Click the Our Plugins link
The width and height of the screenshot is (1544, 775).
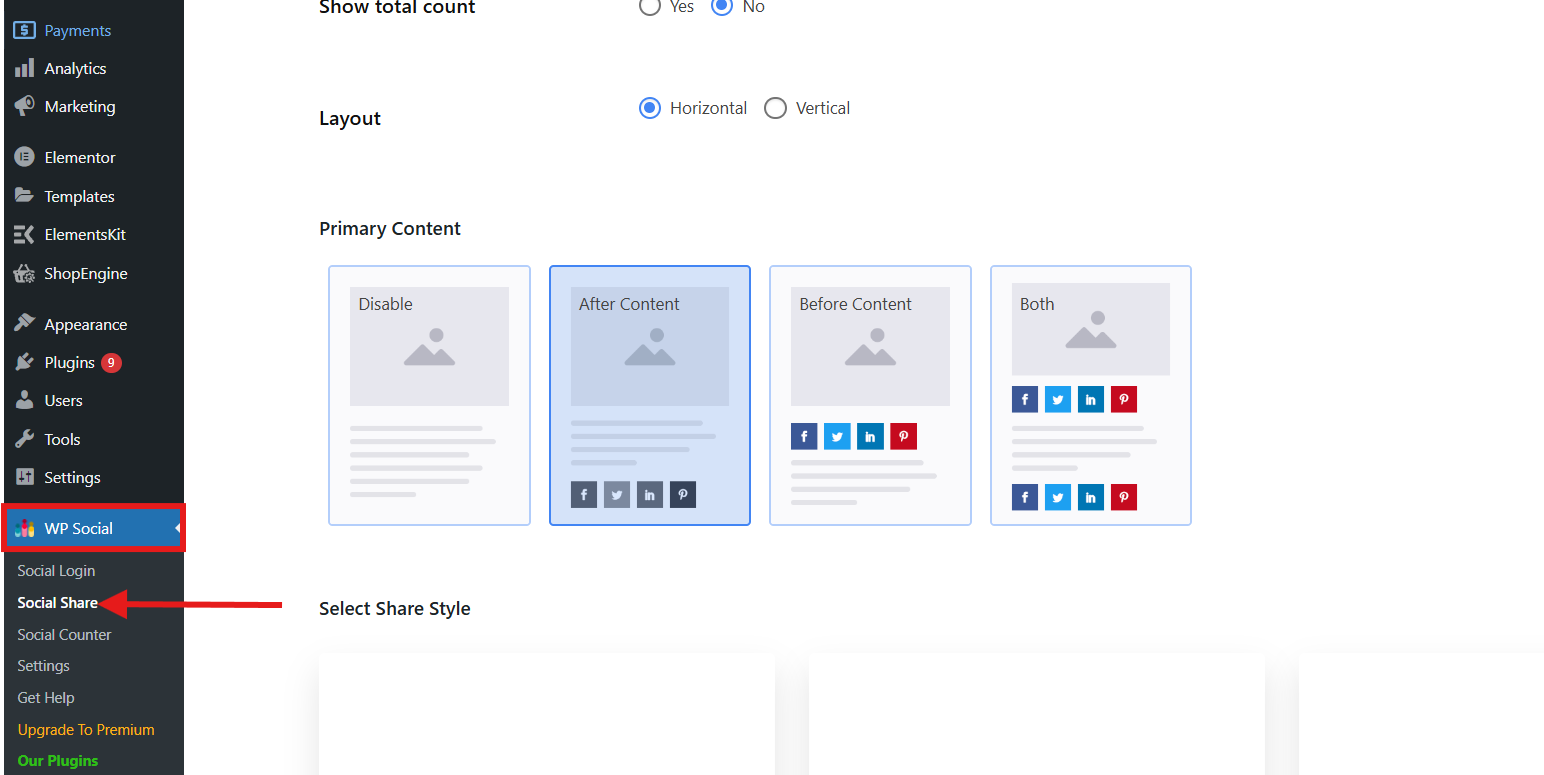point(57,761)
